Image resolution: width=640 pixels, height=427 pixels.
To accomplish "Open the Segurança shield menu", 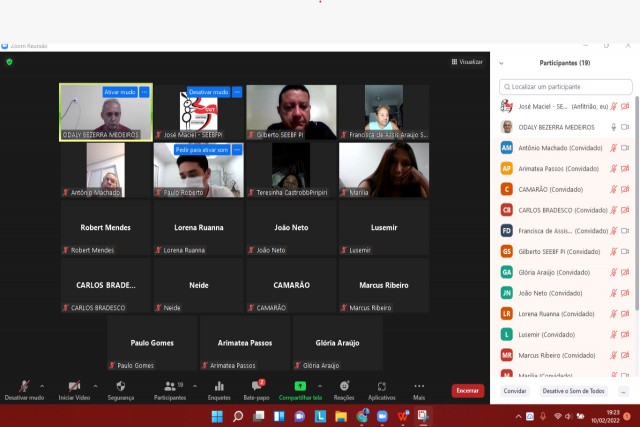I will (121, 386).
